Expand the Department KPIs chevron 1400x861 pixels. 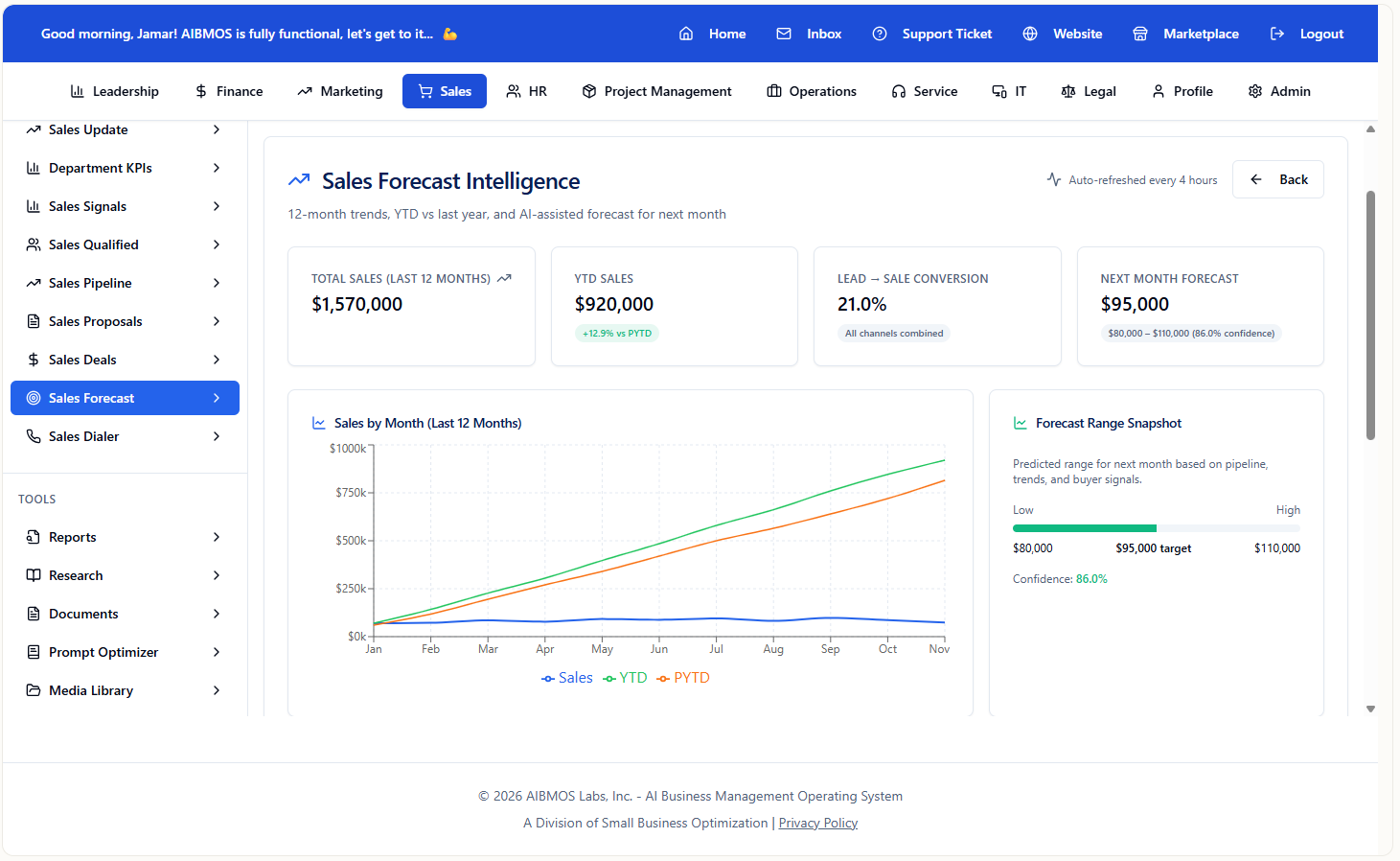[x=217, y=168]
